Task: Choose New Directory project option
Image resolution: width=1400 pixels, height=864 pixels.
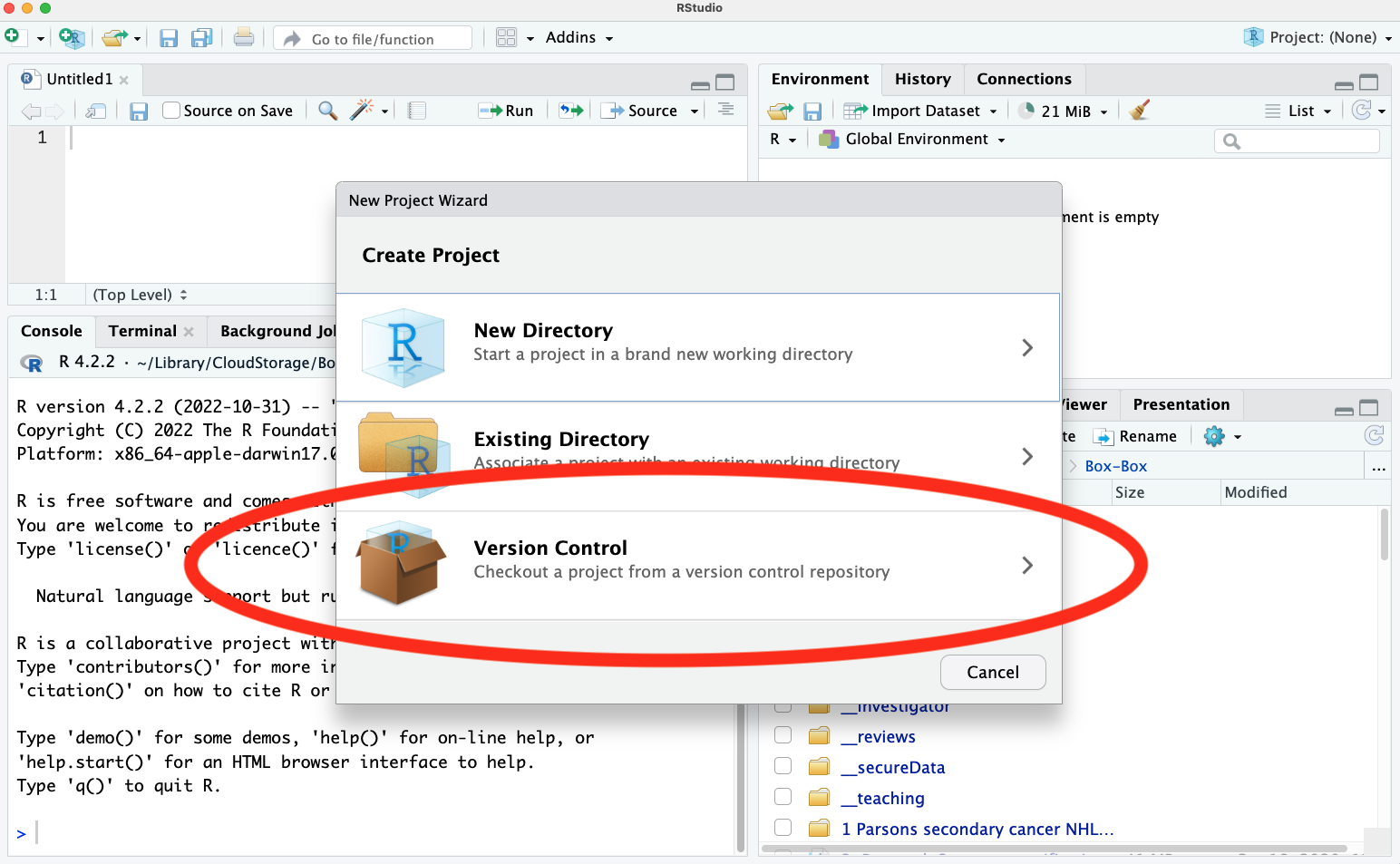Action: (x=698, y=347)
